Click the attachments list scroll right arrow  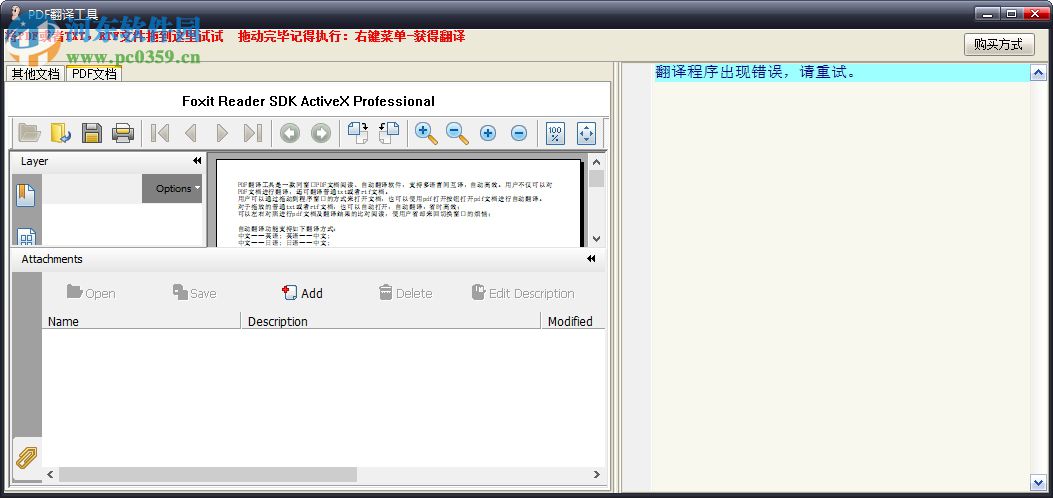coord(597,475)
